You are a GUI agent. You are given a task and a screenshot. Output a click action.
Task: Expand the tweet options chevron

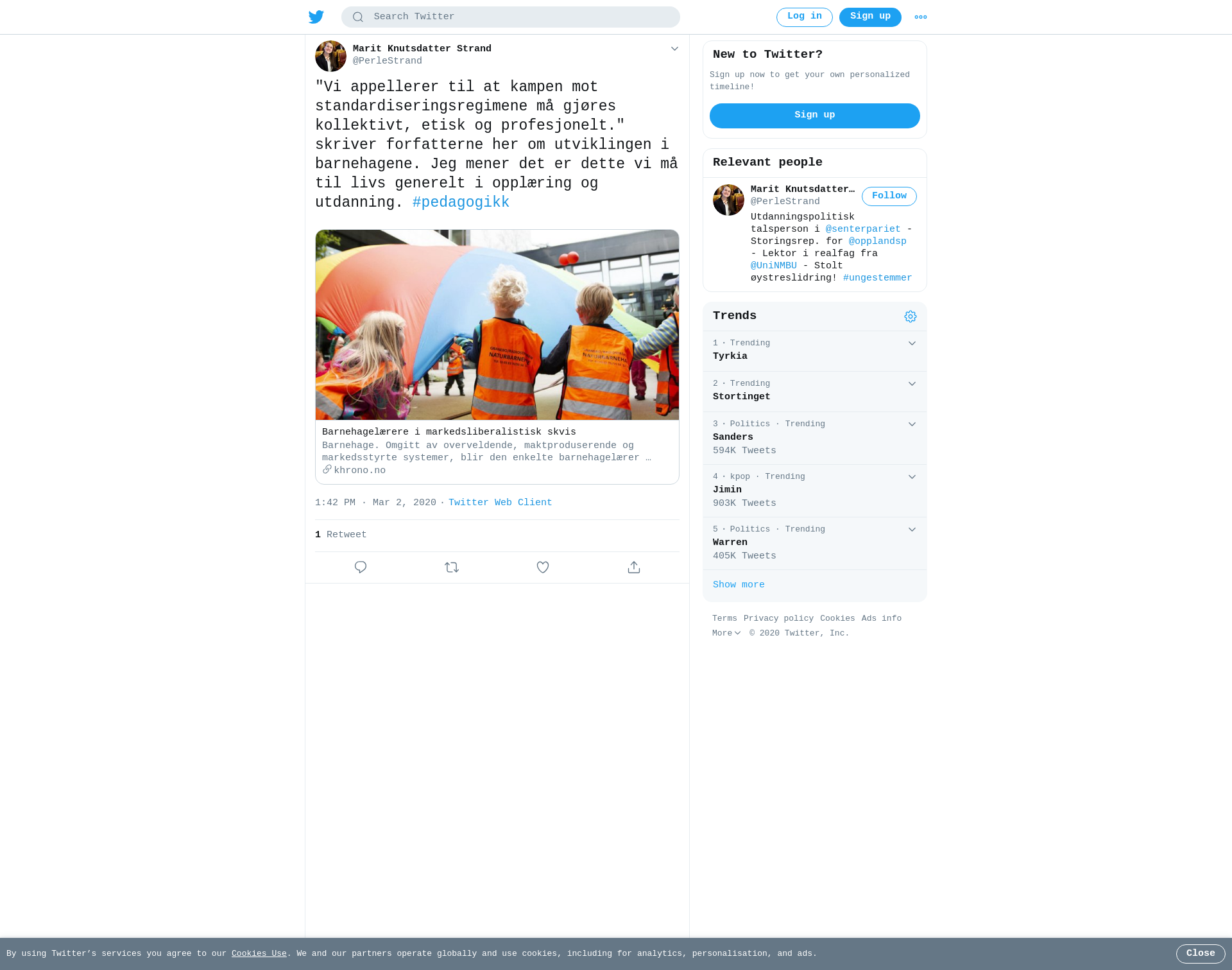point(674,49)
